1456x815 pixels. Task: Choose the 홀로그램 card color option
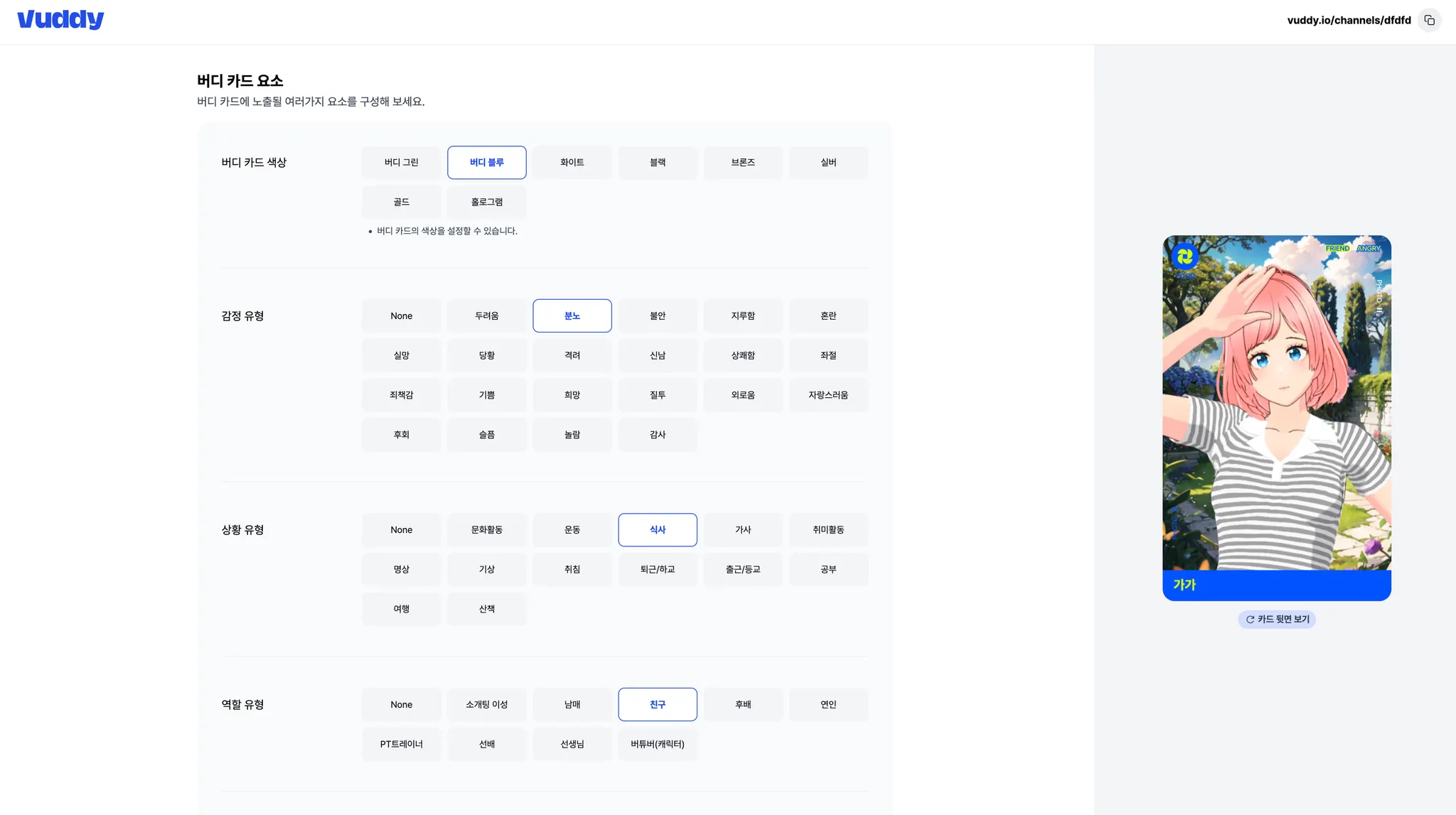coord(486,203)
